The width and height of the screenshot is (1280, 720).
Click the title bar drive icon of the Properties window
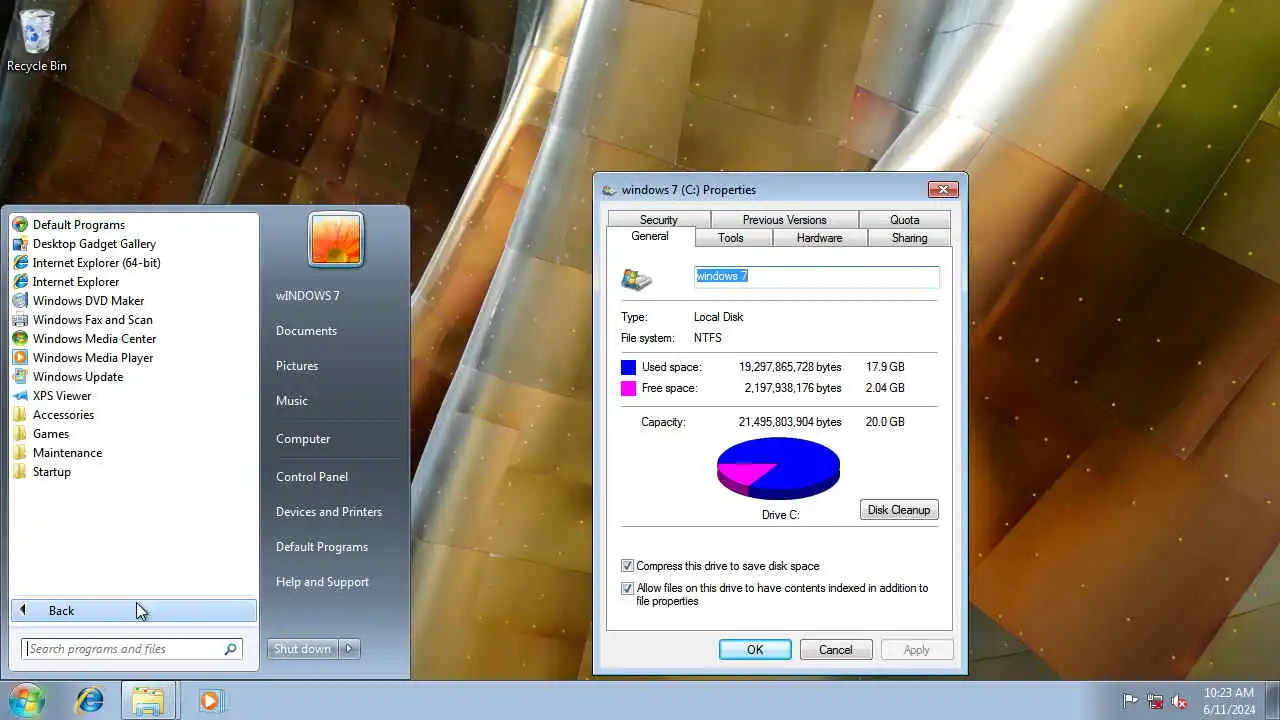coord(609,190)
